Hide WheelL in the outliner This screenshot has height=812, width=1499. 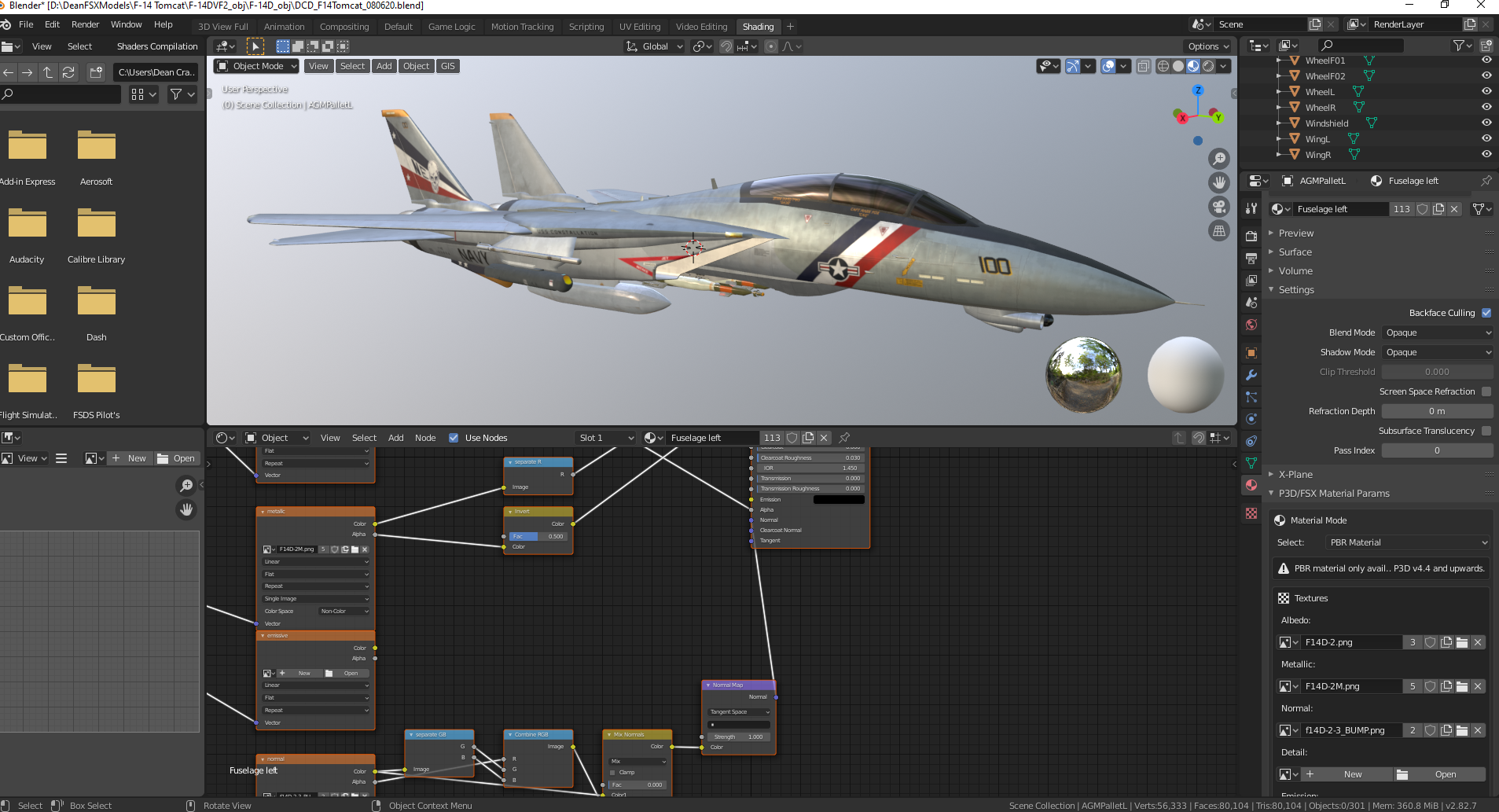[1486, 91]
